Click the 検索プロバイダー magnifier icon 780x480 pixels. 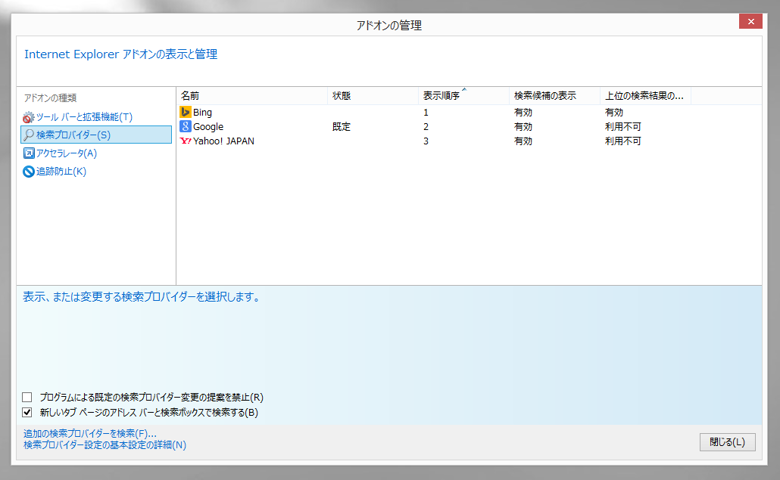[29, 135]
